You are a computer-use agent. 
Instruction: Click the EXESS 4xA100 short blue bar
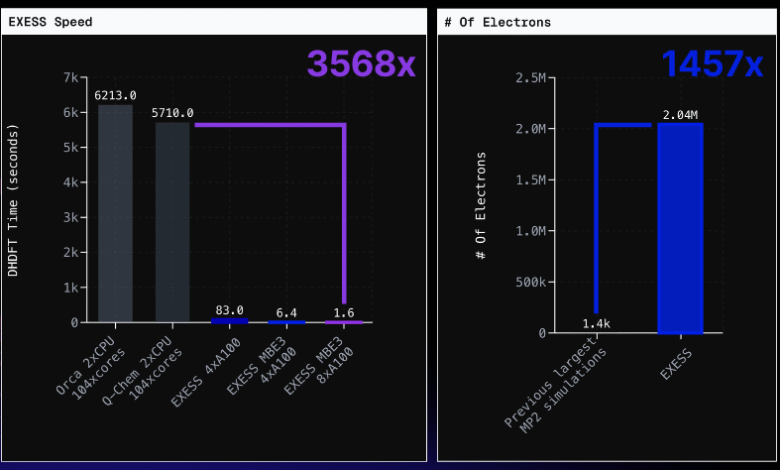(x=229, y=320)
